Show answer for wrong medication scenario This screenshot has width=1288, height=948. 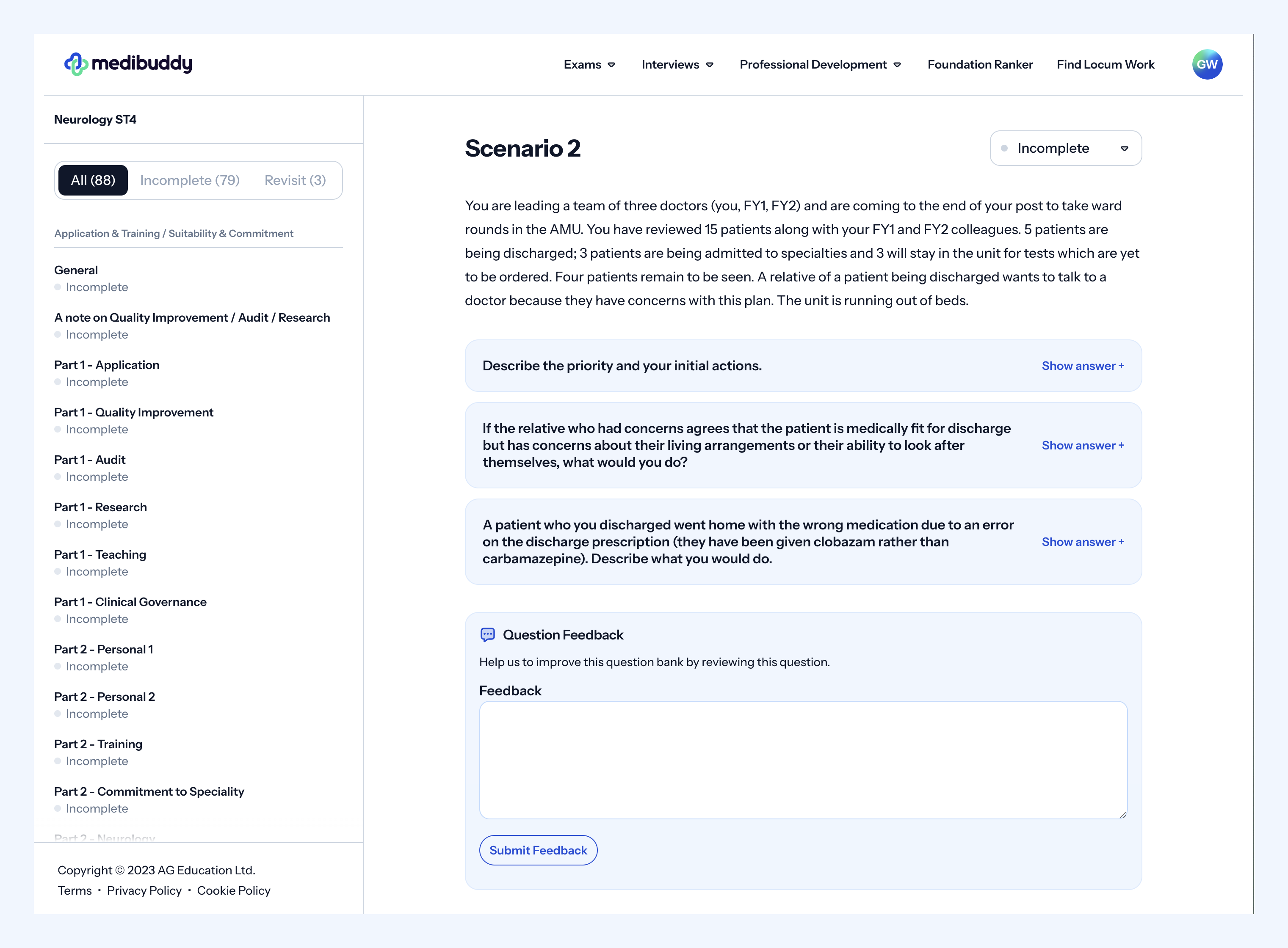pyautogui.click(x=1083, y=541)
